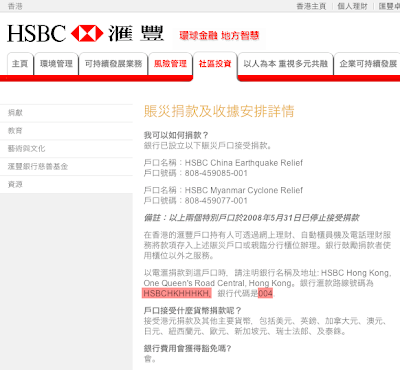The image size is (400, 370).
Task: Open 捐獻 sidebar link
Action: tap(15, 113)
